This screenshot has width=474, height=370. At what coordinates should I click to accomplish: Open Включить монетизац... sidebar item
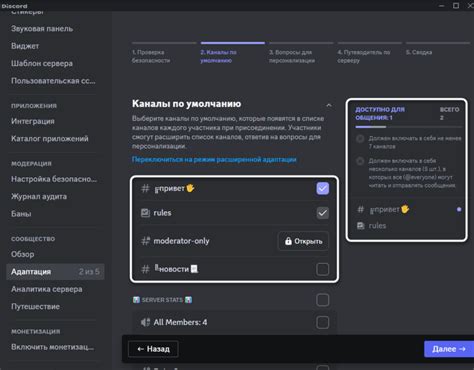pyautogui.click(x=55, y=347)
